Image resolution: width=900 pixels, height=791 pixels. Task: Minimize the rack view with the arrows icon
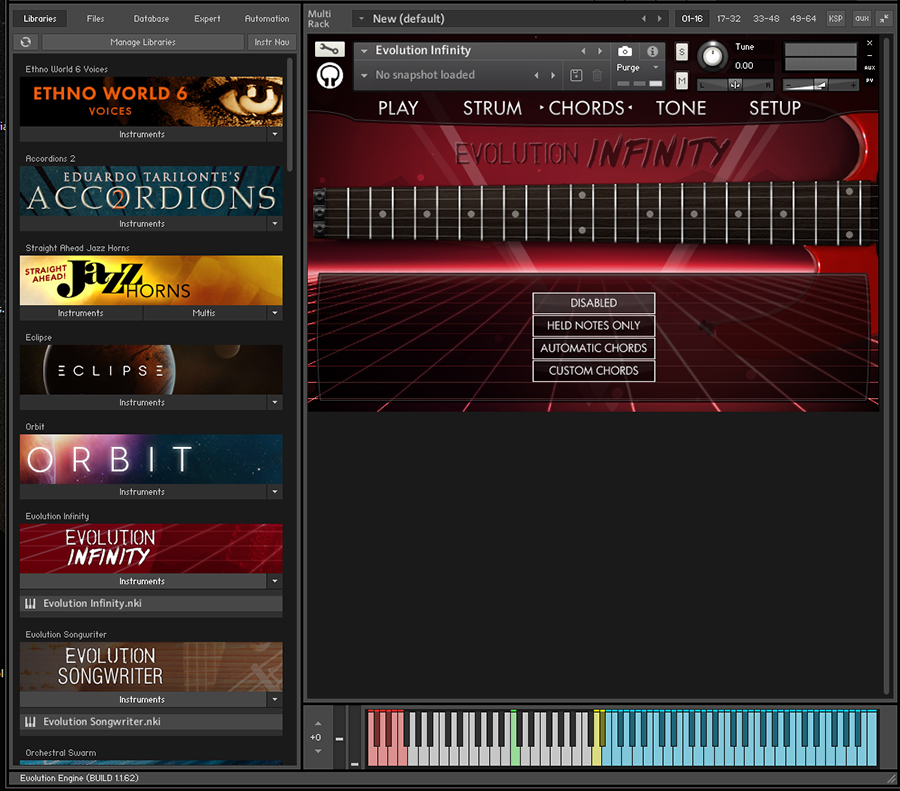point(885,18)
